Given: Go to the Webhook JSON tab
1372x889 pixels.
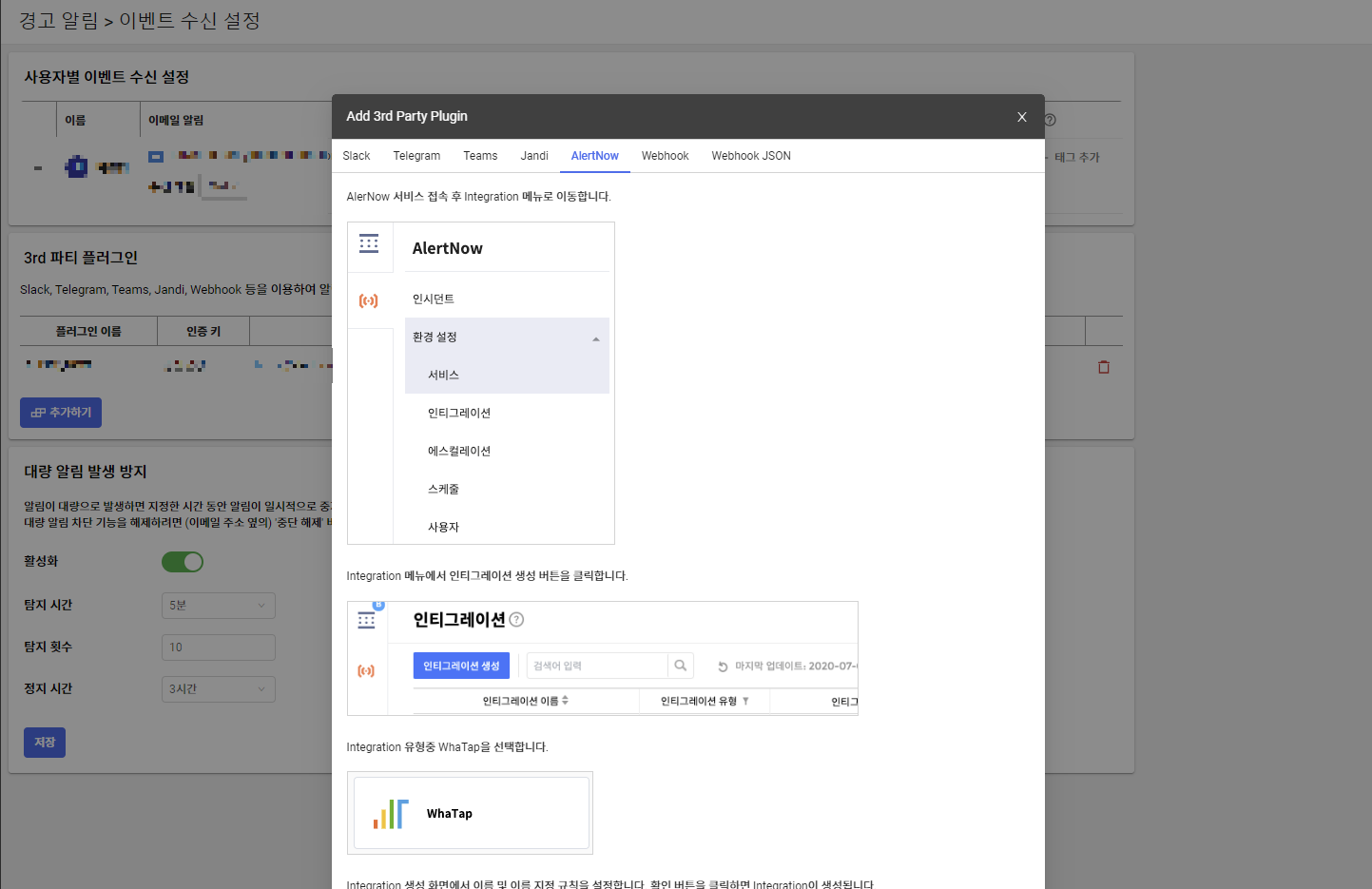Looking at the screenshot, I should pyautogui.click(x=751, y=156).
